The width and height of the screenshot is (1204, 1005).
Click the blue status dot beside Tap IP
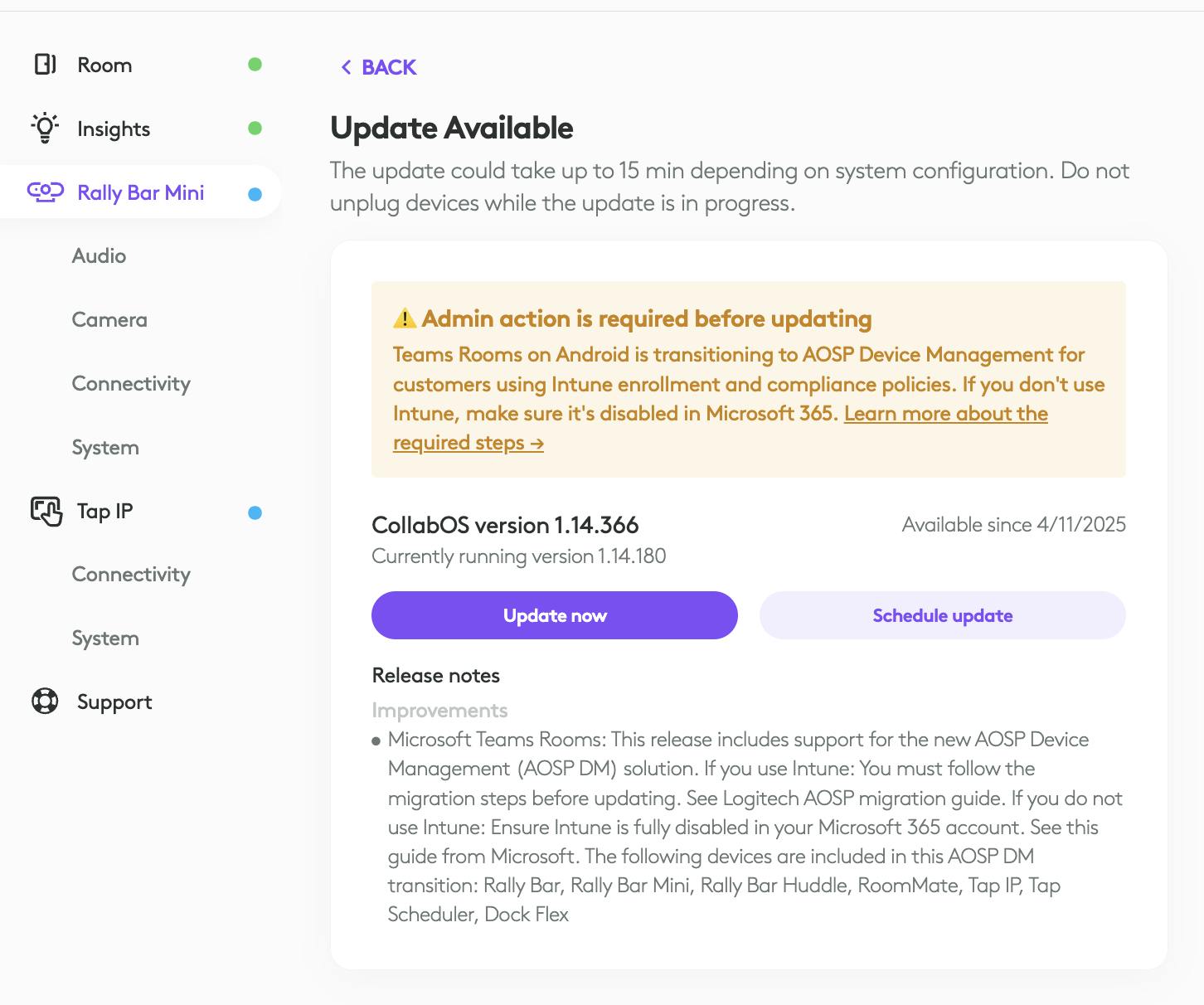pos(255,512)
